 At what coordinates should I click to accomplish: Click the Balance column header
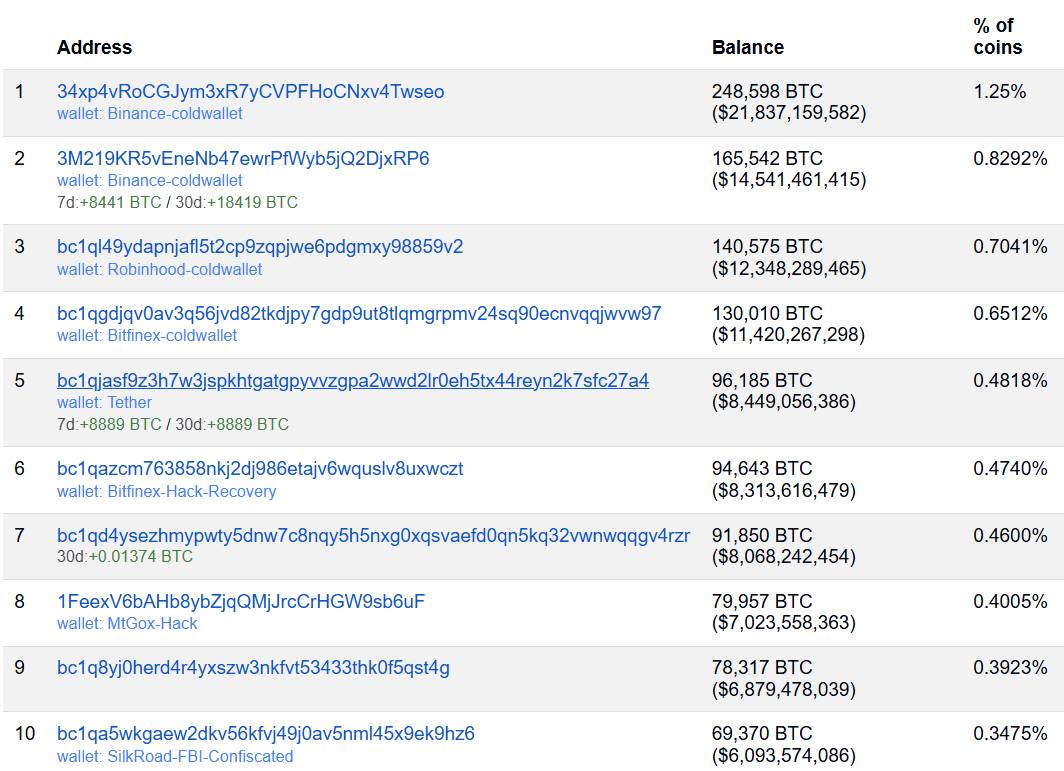(x=747, y=48)
